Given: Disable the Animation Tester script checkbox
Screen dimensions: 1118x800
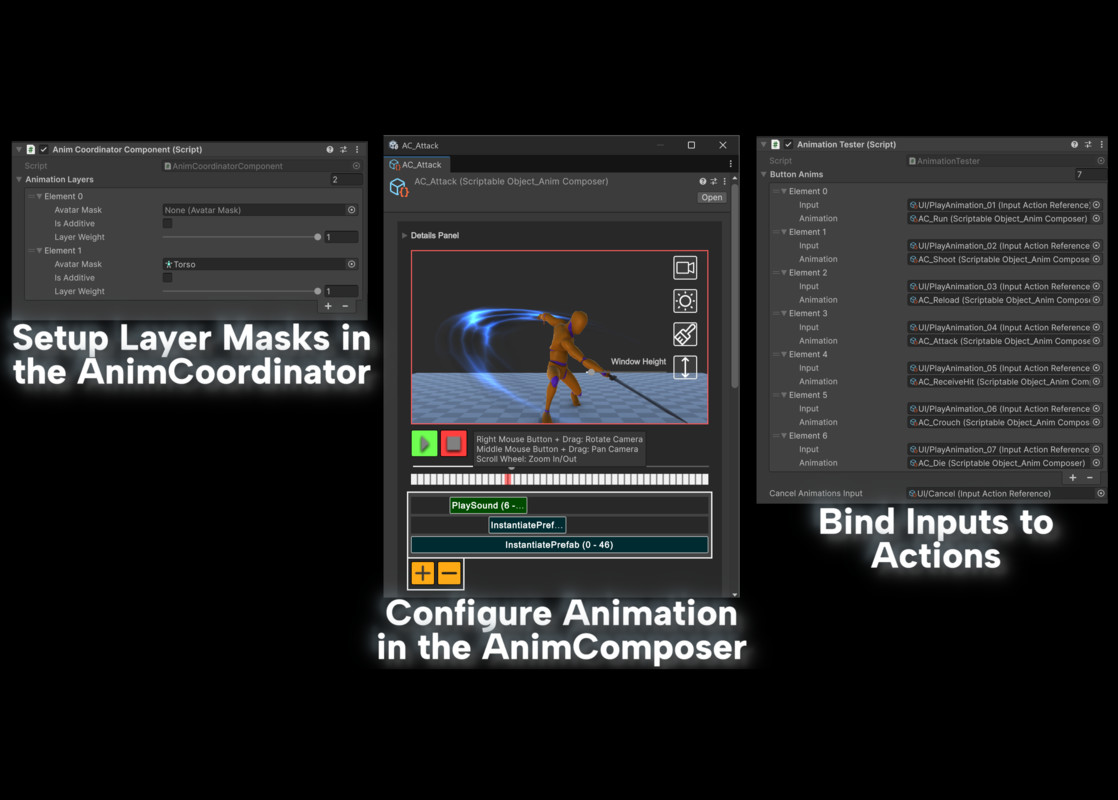Looking at the screenshot, I should click(x=786, y=143).
